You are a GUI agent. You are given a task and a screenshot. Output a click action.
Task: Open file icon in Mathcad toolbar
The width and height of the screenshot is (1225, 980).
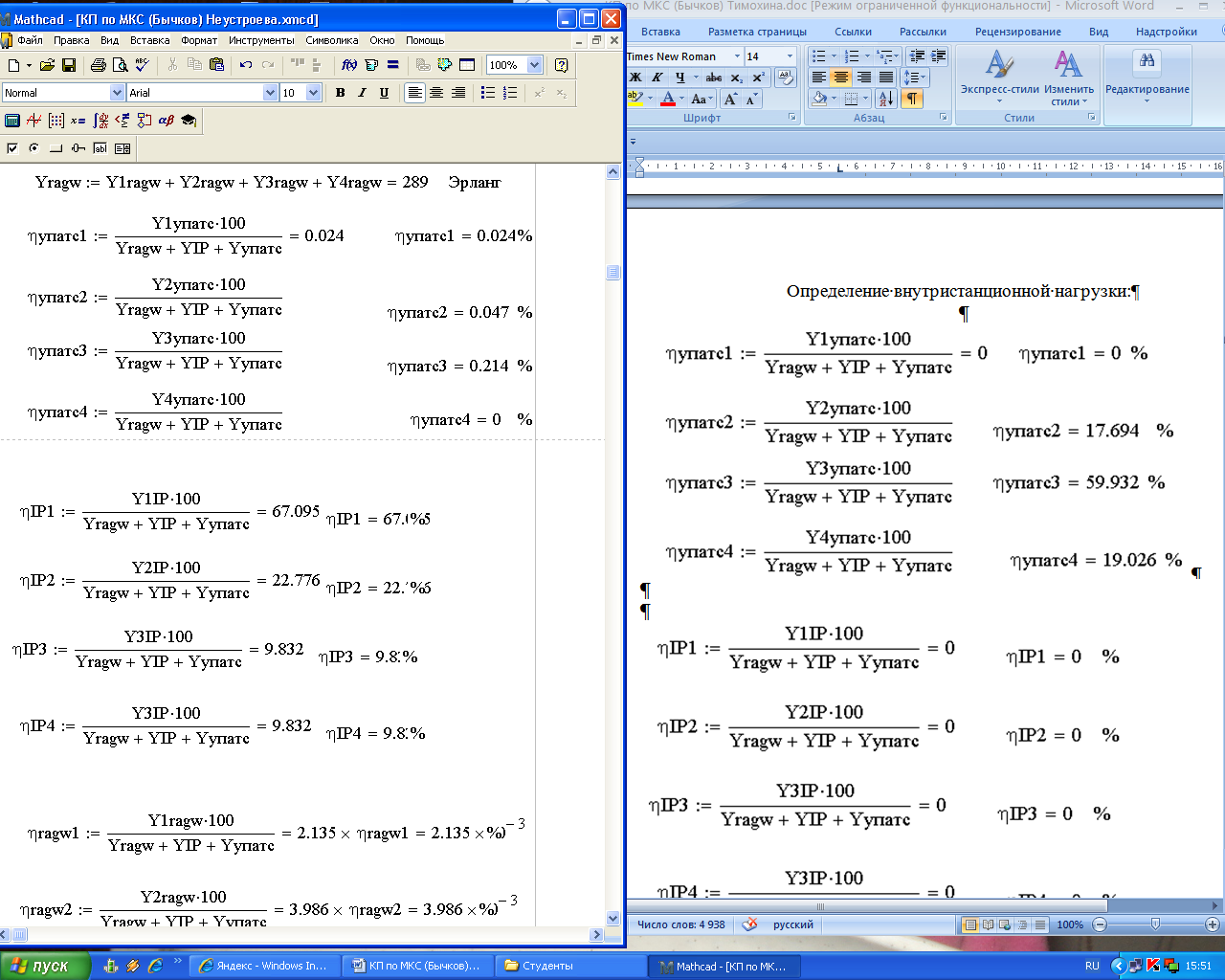(46, 65)
